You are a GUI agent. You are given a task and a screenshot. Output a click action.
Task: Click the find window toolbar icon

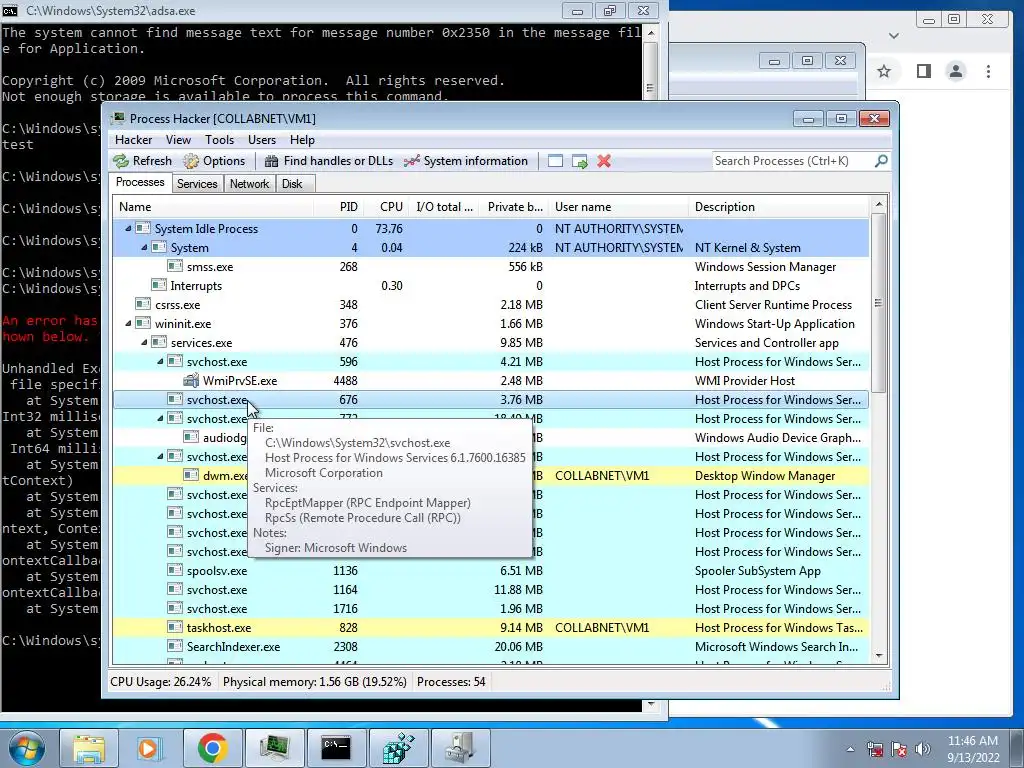pos(555,161)
